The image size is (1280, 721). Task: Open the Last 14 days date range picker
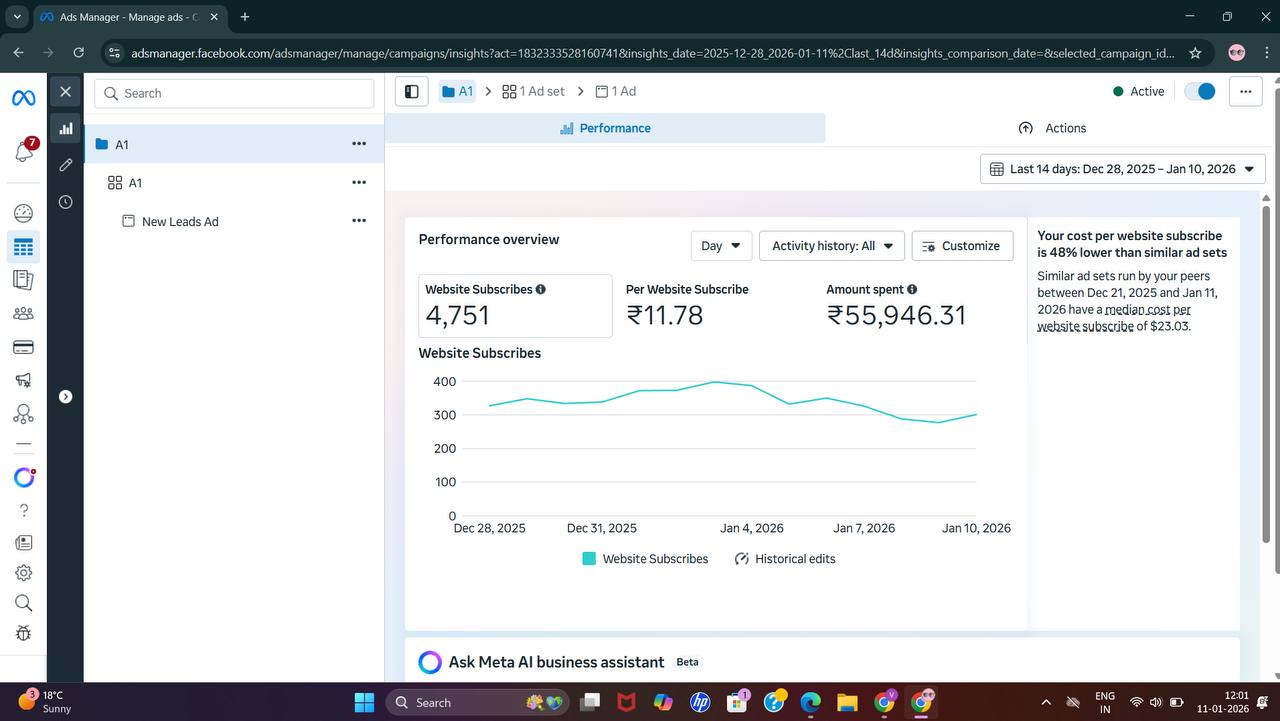1122,169
